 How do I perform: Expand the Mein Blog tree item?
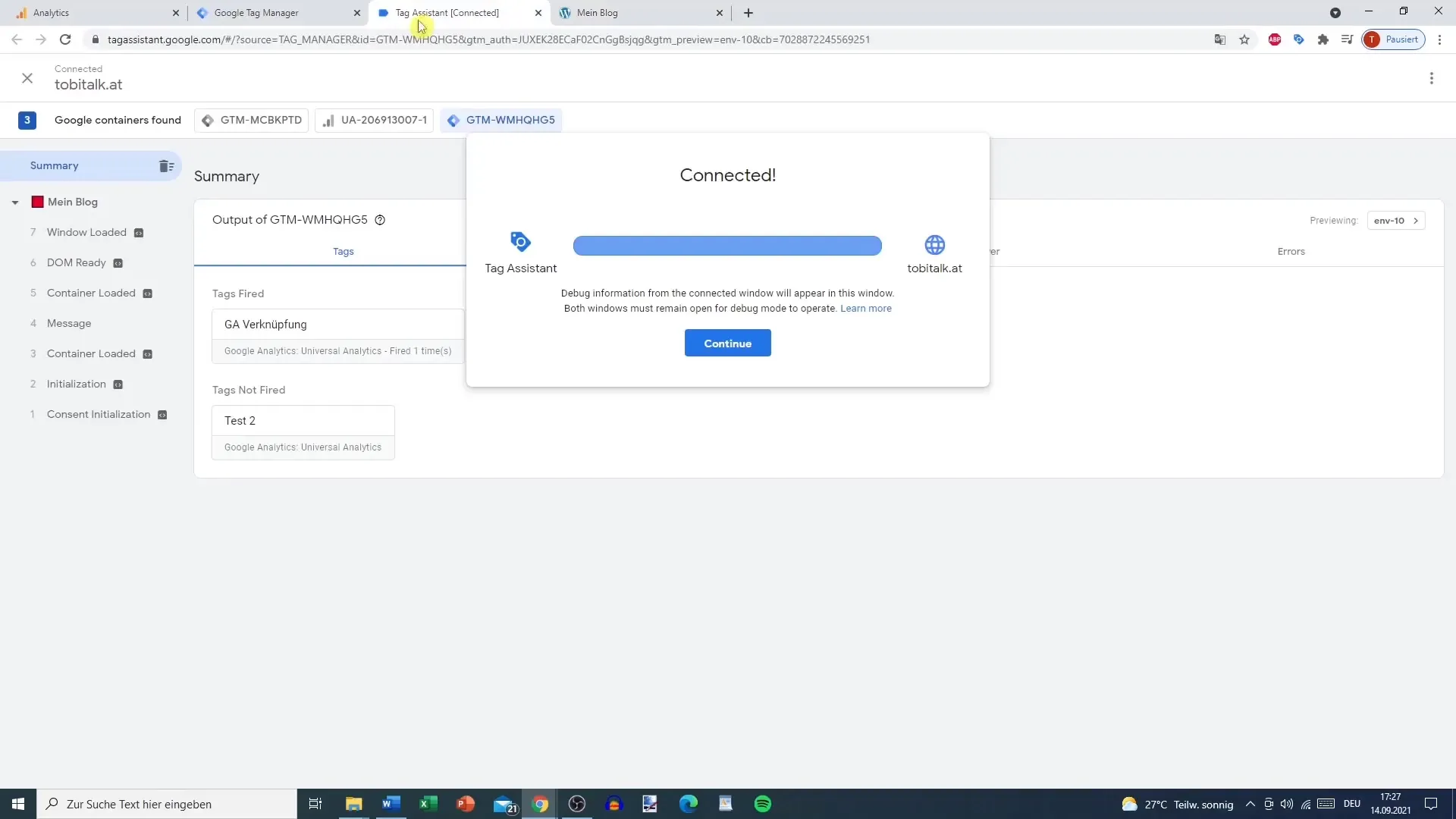[x=15, y=201]
